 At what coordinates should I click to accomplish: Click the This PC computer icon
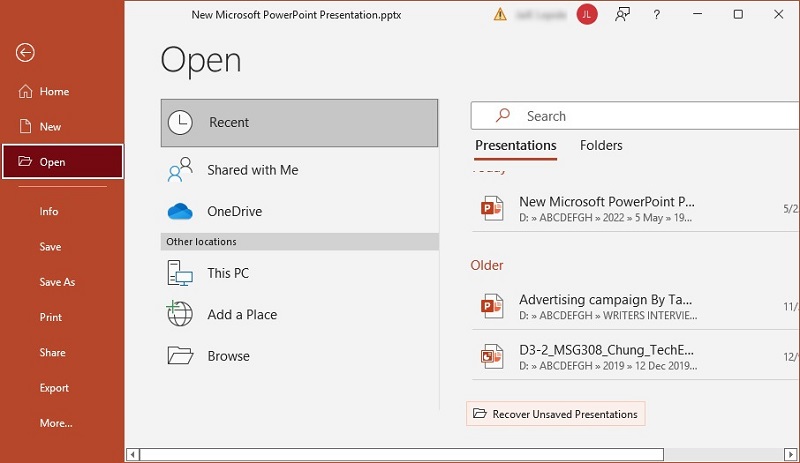180,273
